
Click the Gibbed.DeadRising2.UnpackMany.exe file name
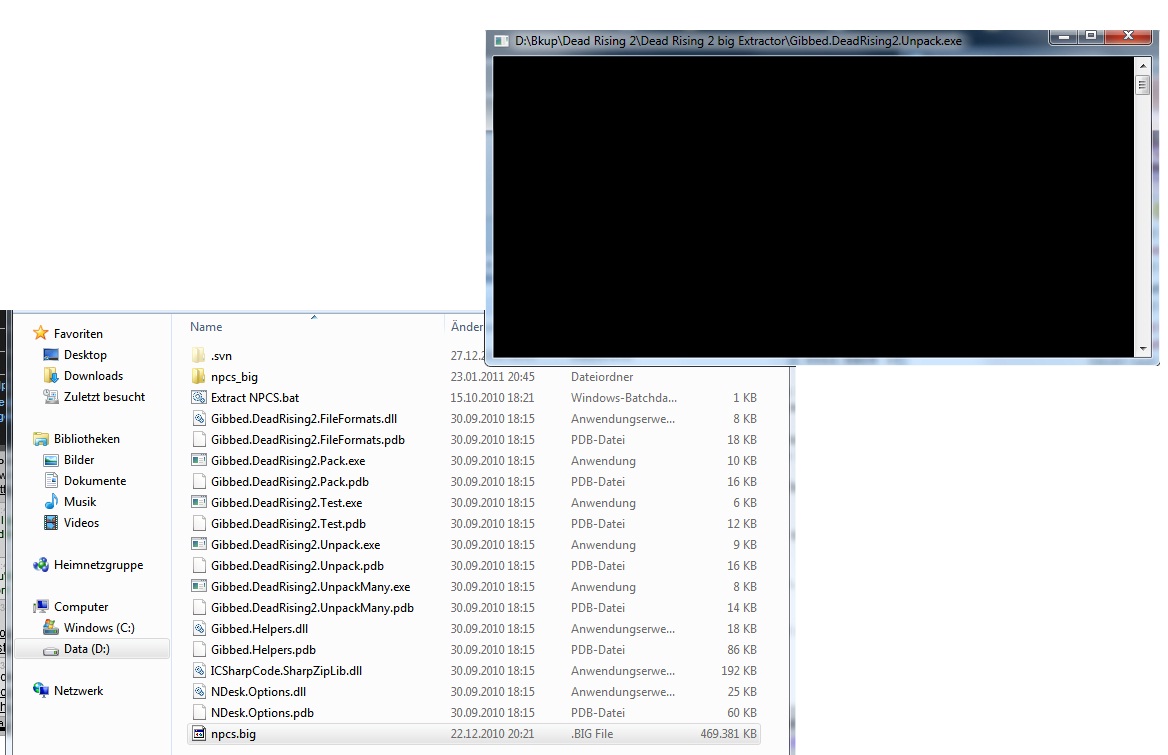pyautogui.click(x=311, y=587)
